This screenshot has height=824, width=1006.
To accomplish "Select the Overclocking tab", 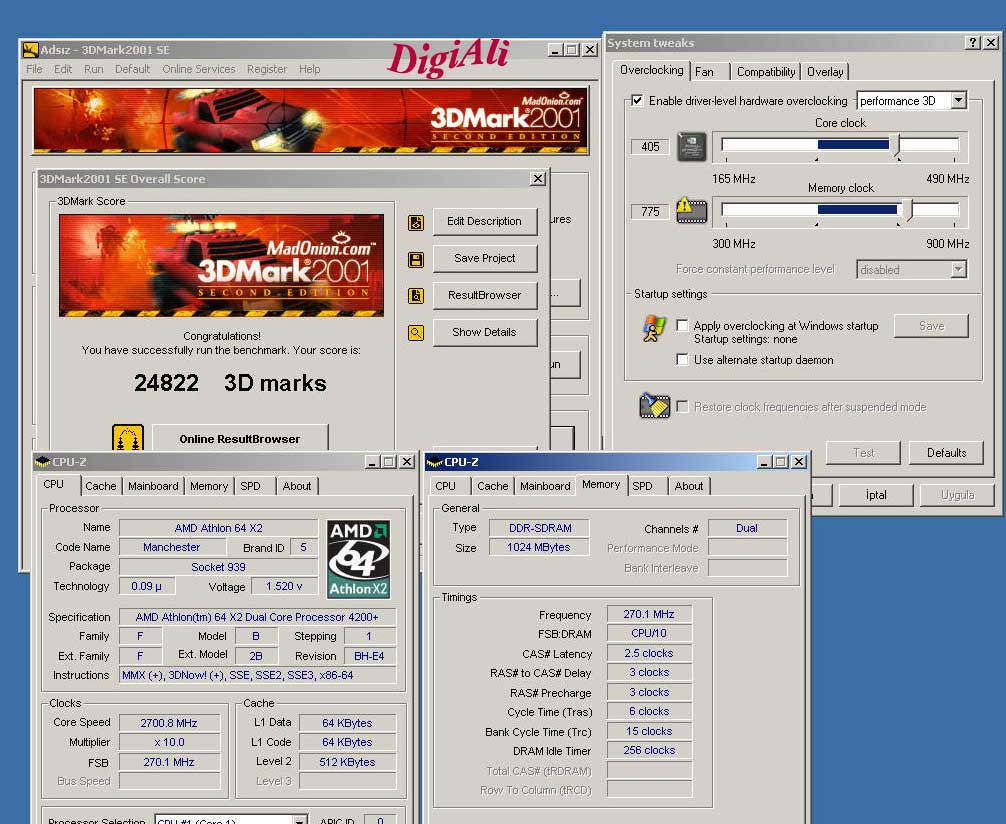I will pos(651,70).
